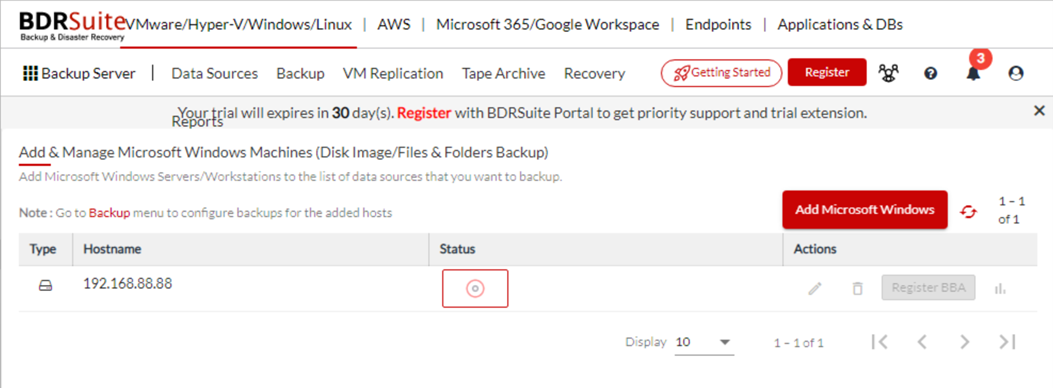
Task: Follow the Backup link in the note
Action: [x=109, y=213]
